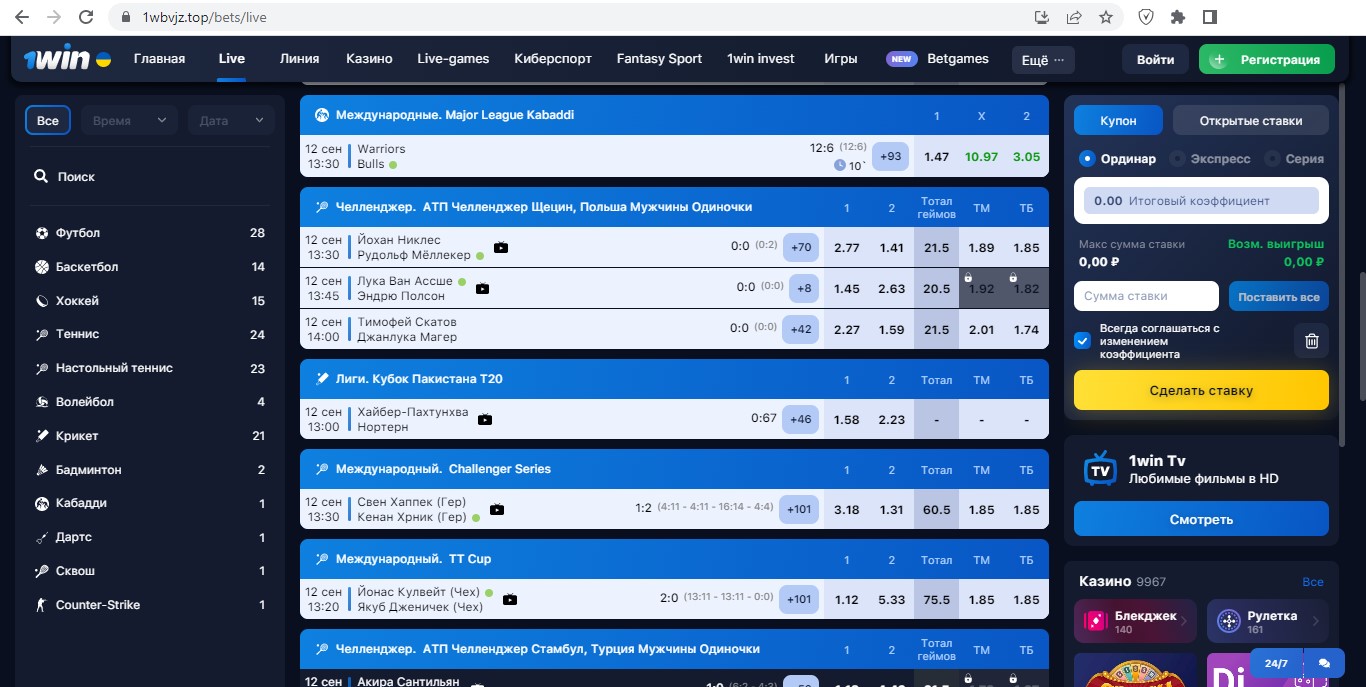Expand +93 markets for Warriors vs Bulls
The image size is (1366, 687).
(x=890, y=157)
